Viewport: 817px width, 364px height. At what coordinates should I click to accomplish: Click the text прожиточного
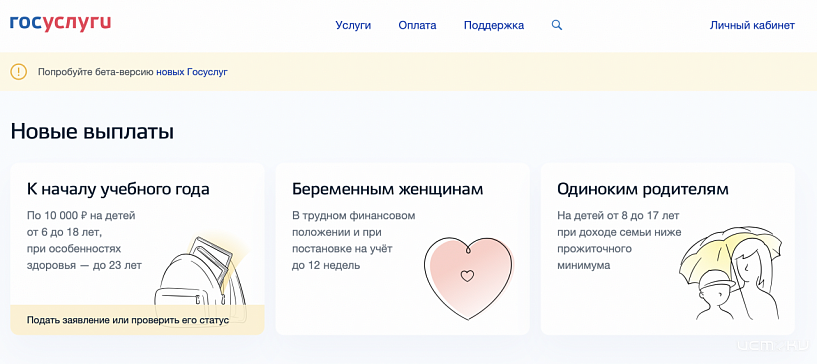(595, 248)
